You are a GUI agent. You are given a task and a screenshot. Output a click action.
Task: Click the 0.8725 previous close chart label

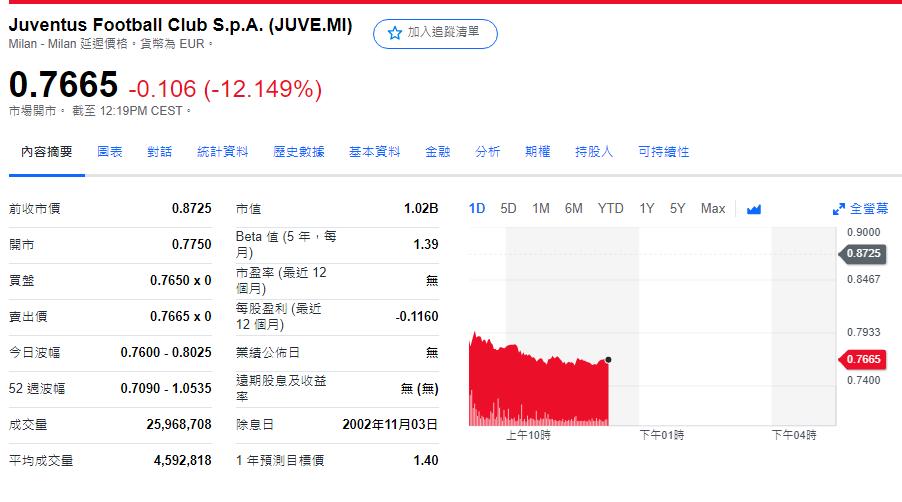click(x=863, y=253)
